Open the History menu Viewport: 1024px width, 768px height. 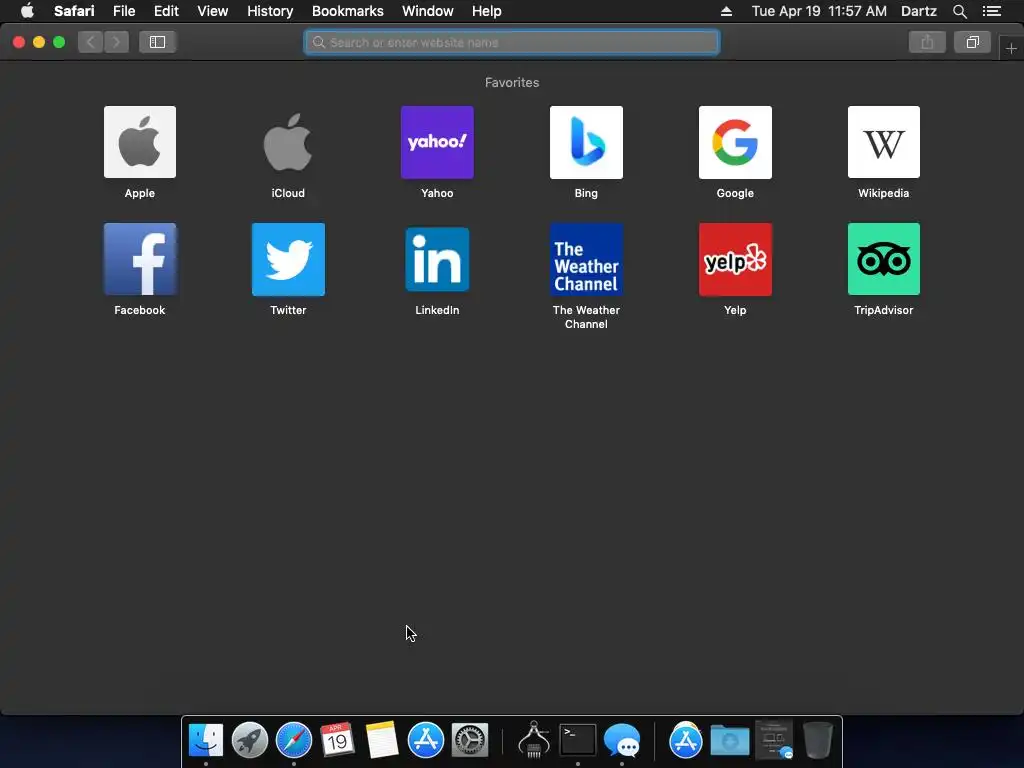click(270, 11)
